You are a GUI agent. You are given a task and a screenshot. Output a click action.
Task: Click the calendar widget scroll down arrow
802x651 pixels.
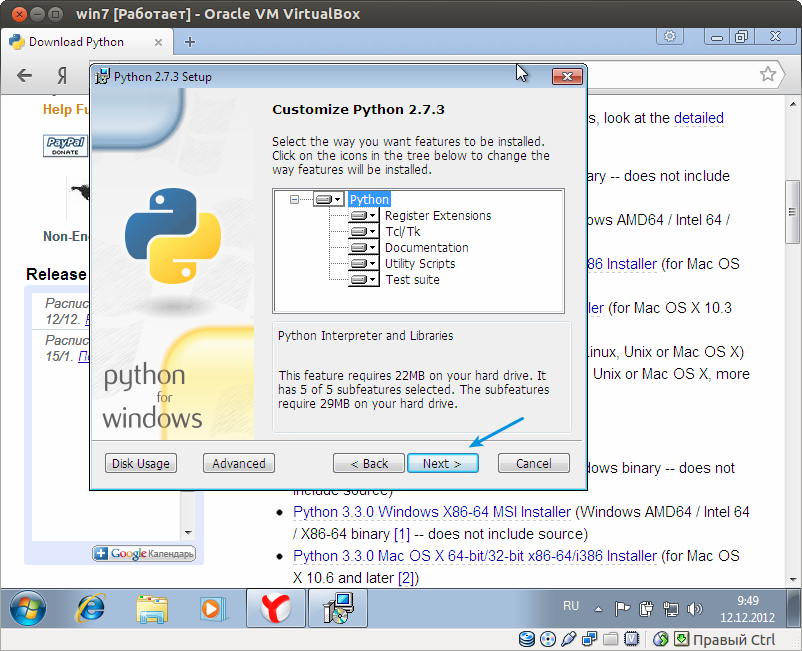(188, 533)
